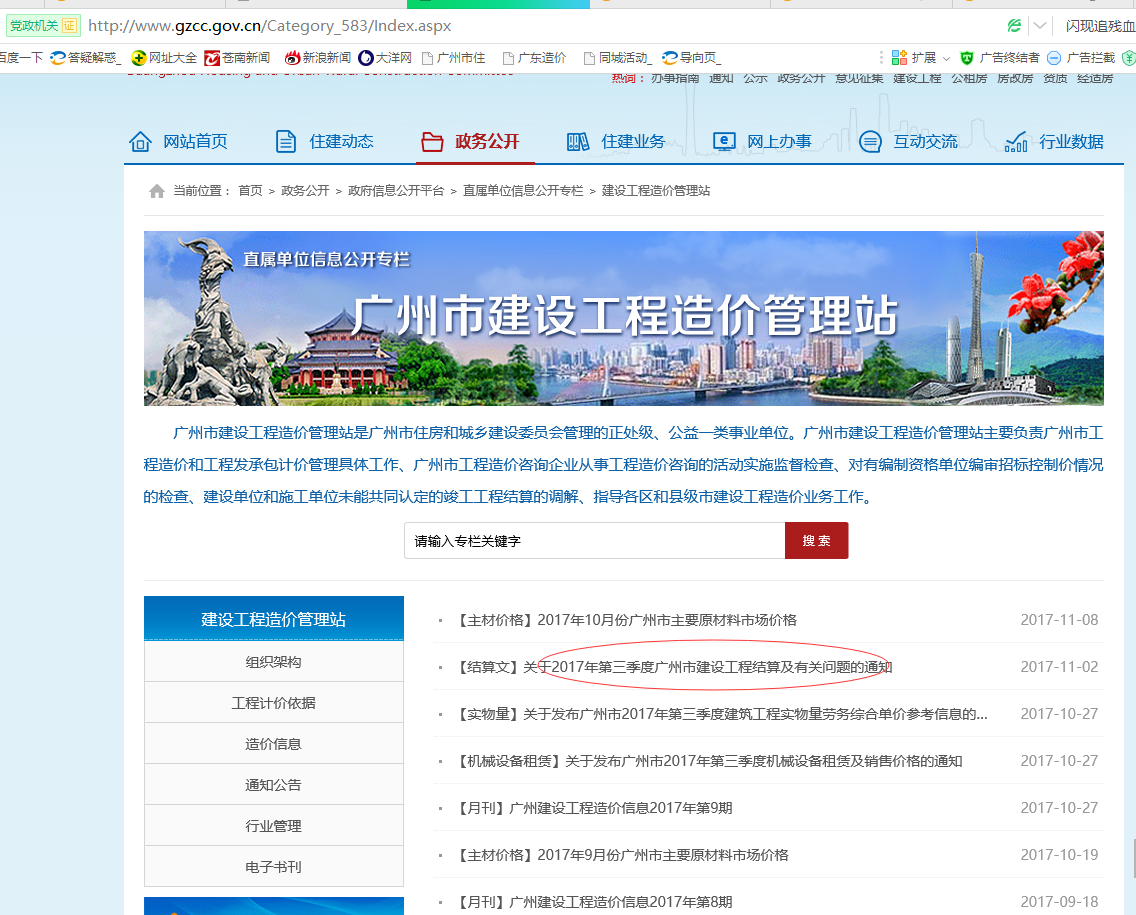Image resolution: width=1136 pixels, height=915 pixels.
Task: Click the 广告拦截 blue icon
Action: coord(1054,58)
